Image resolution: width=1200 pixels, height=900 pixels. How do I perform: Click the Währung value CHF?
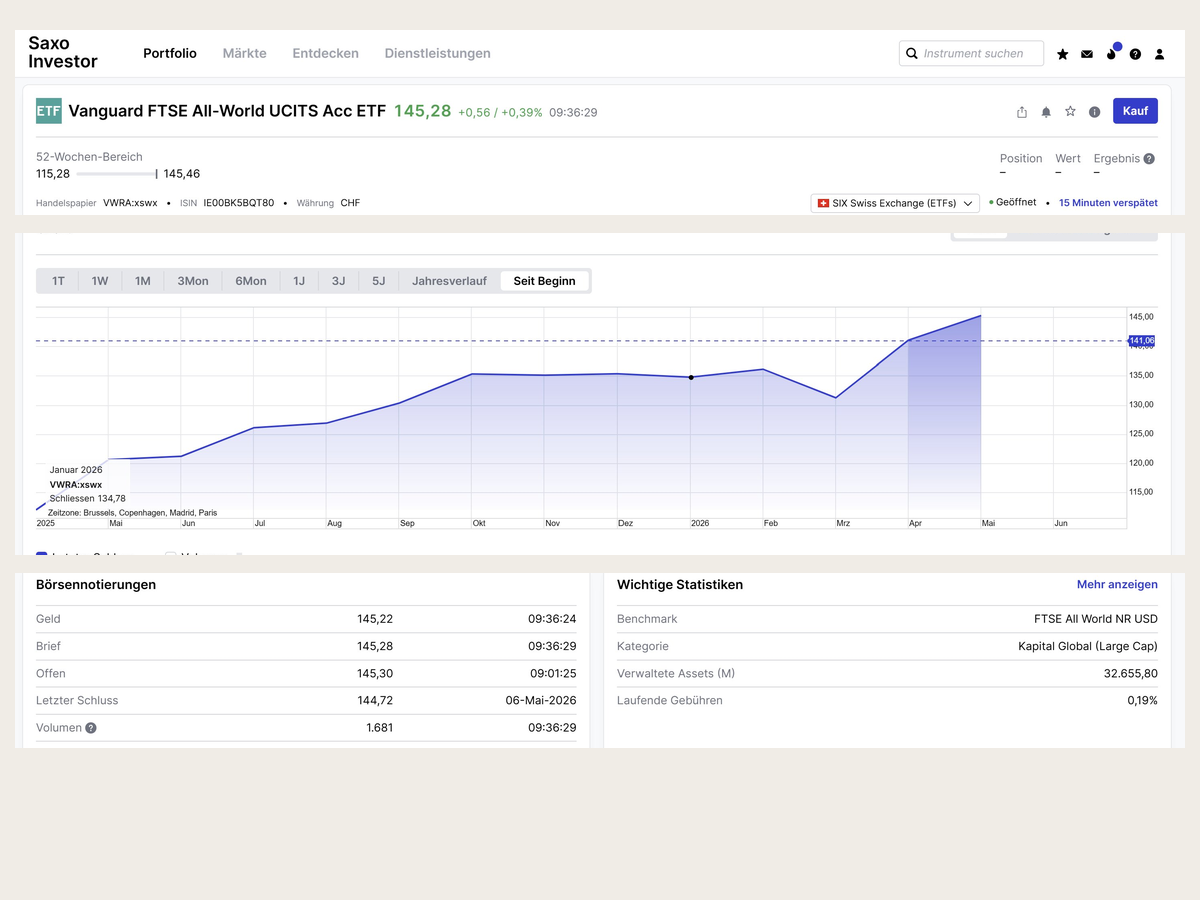point(350,203)
